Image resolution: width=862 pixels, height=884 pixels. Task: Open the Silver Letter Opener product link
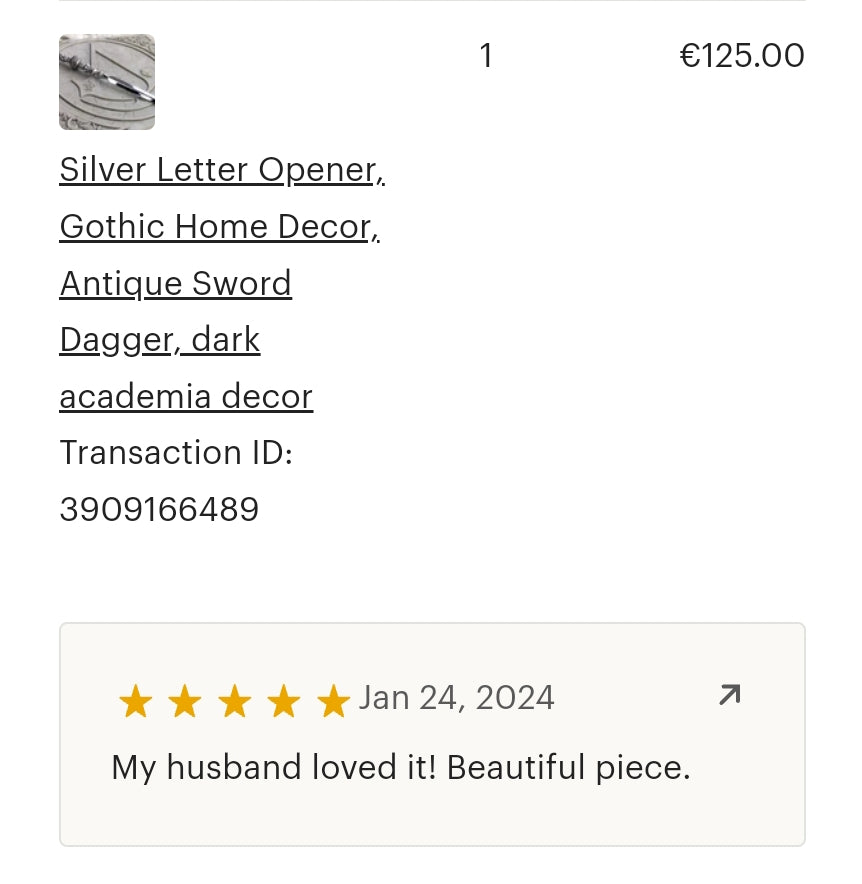pos(221,170)
